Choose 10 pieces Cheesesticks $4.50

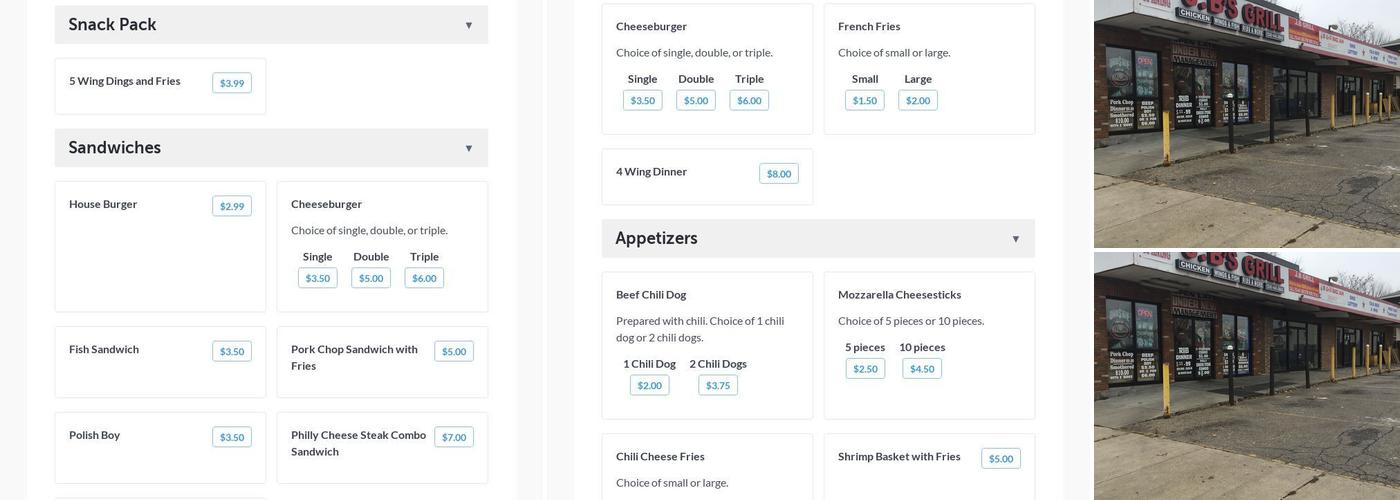(922, 369)
